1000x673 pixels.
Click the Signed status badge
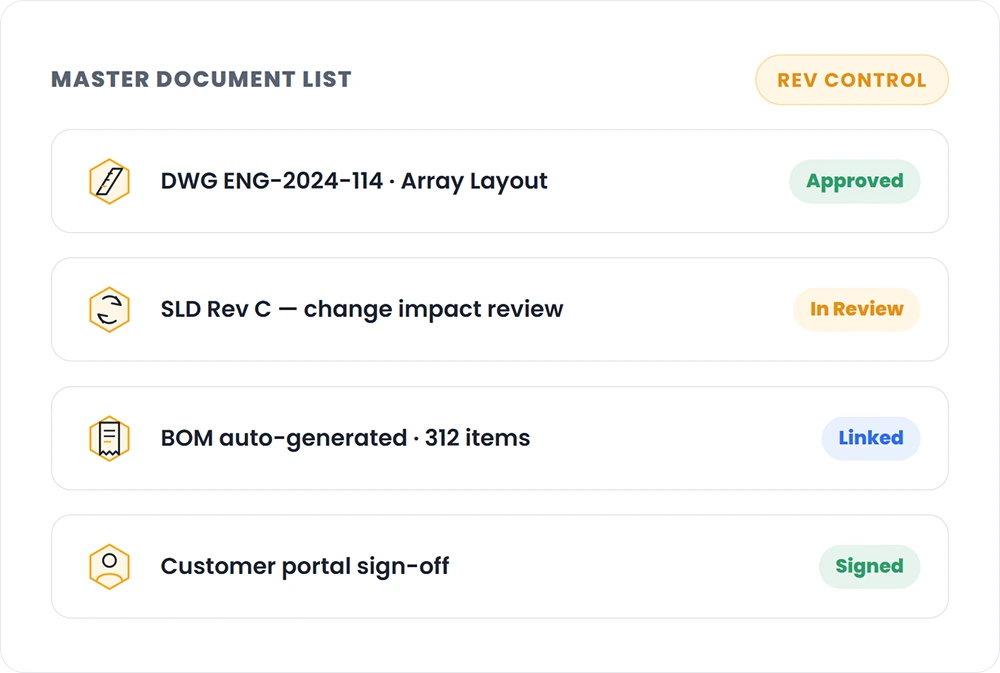tap(869, 566)
